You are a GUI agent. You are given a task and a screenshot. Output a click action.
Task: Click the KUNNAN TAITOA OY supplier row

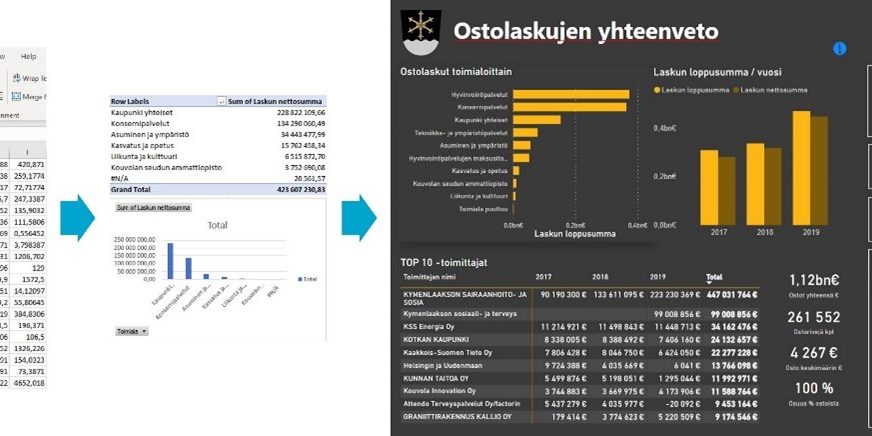(580, 378)
